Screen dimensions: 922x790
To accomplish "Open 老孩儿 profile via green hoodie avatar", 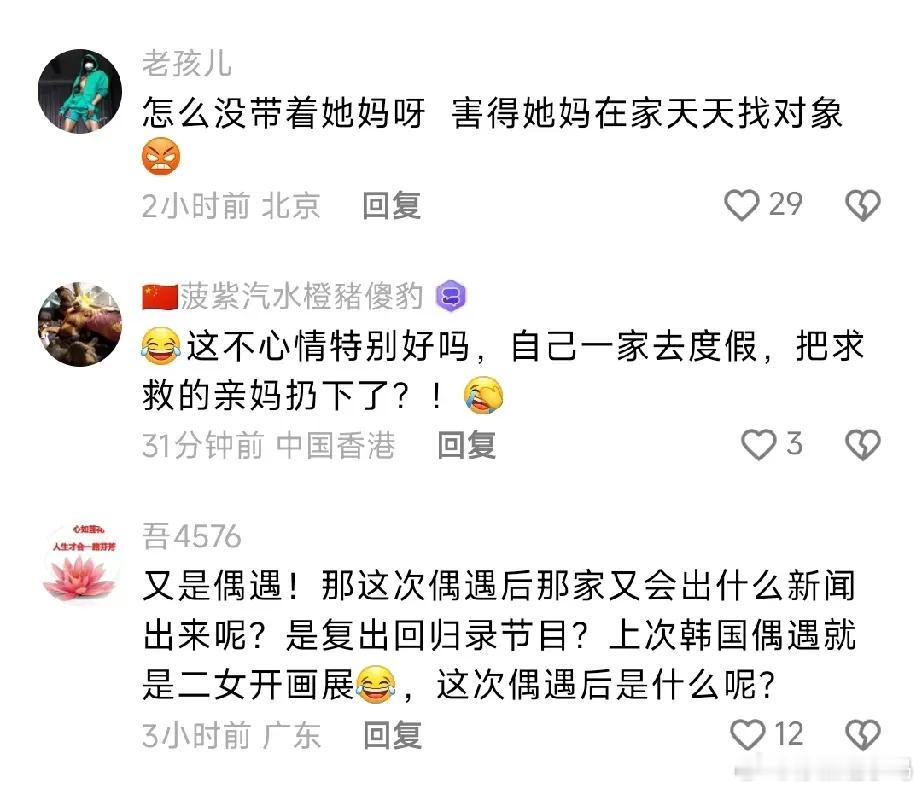I will coord(80,91).
